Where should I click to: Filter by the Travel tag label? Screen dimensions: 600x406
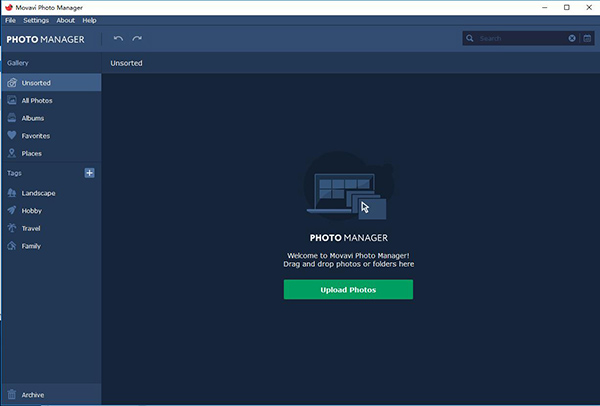[31, 228]
